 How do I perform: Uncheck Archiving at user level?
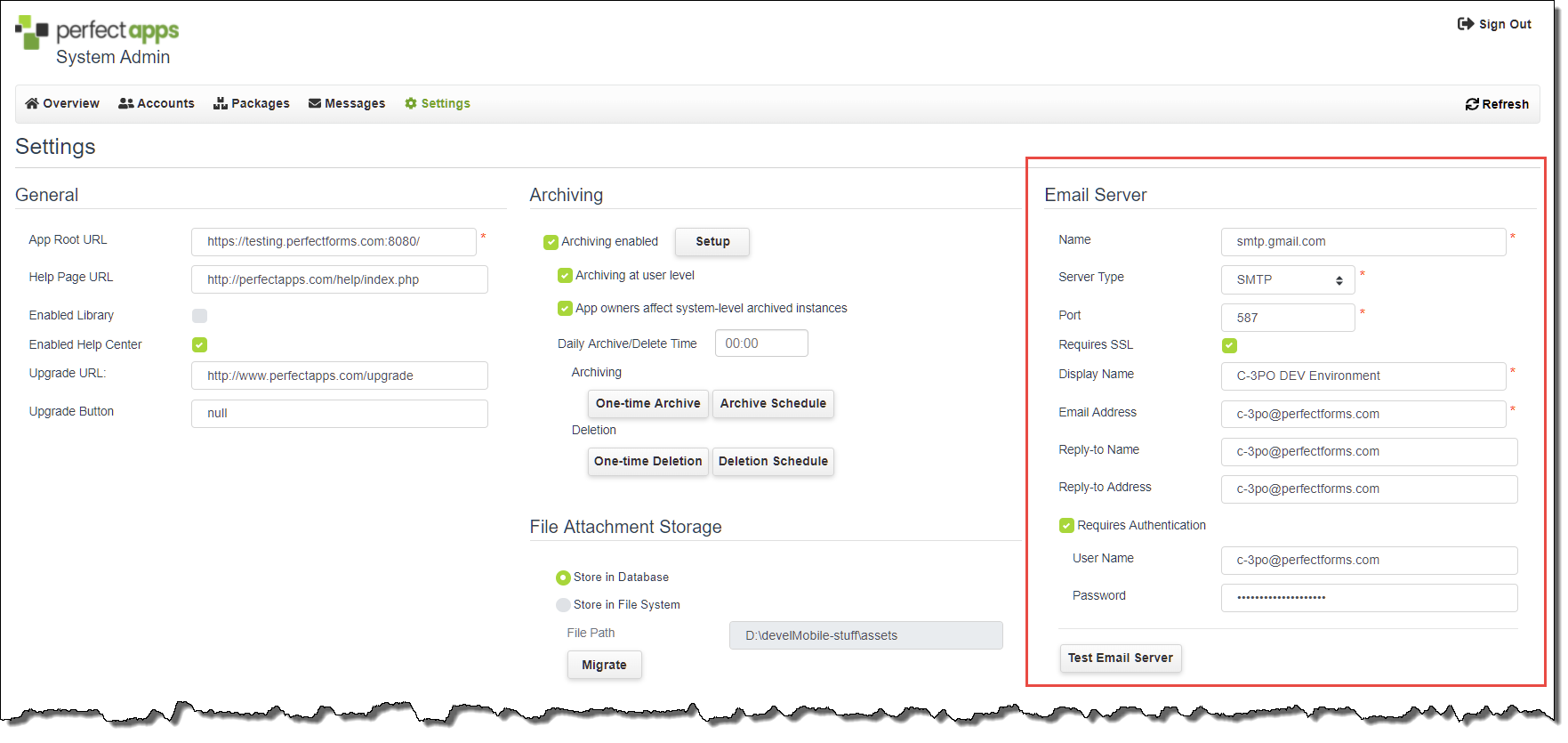click(566, 276)
